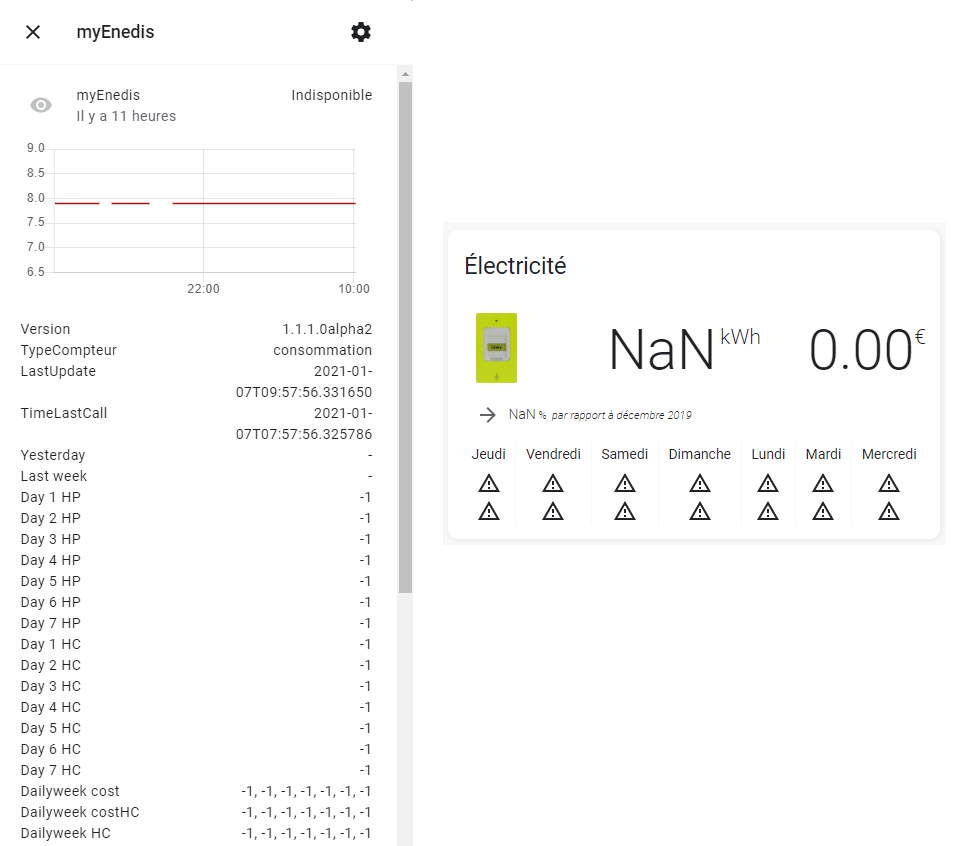The width and height of the screenshot is (959, 846).
Task: Click the Day 1 HC row
Action: [x=196, y=644]
